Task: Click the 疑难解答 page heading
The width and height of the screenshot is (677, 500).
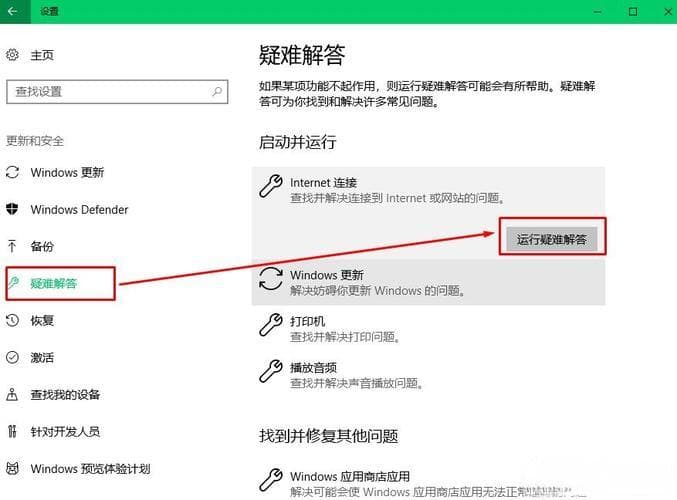Action: (x=302, y=55)
